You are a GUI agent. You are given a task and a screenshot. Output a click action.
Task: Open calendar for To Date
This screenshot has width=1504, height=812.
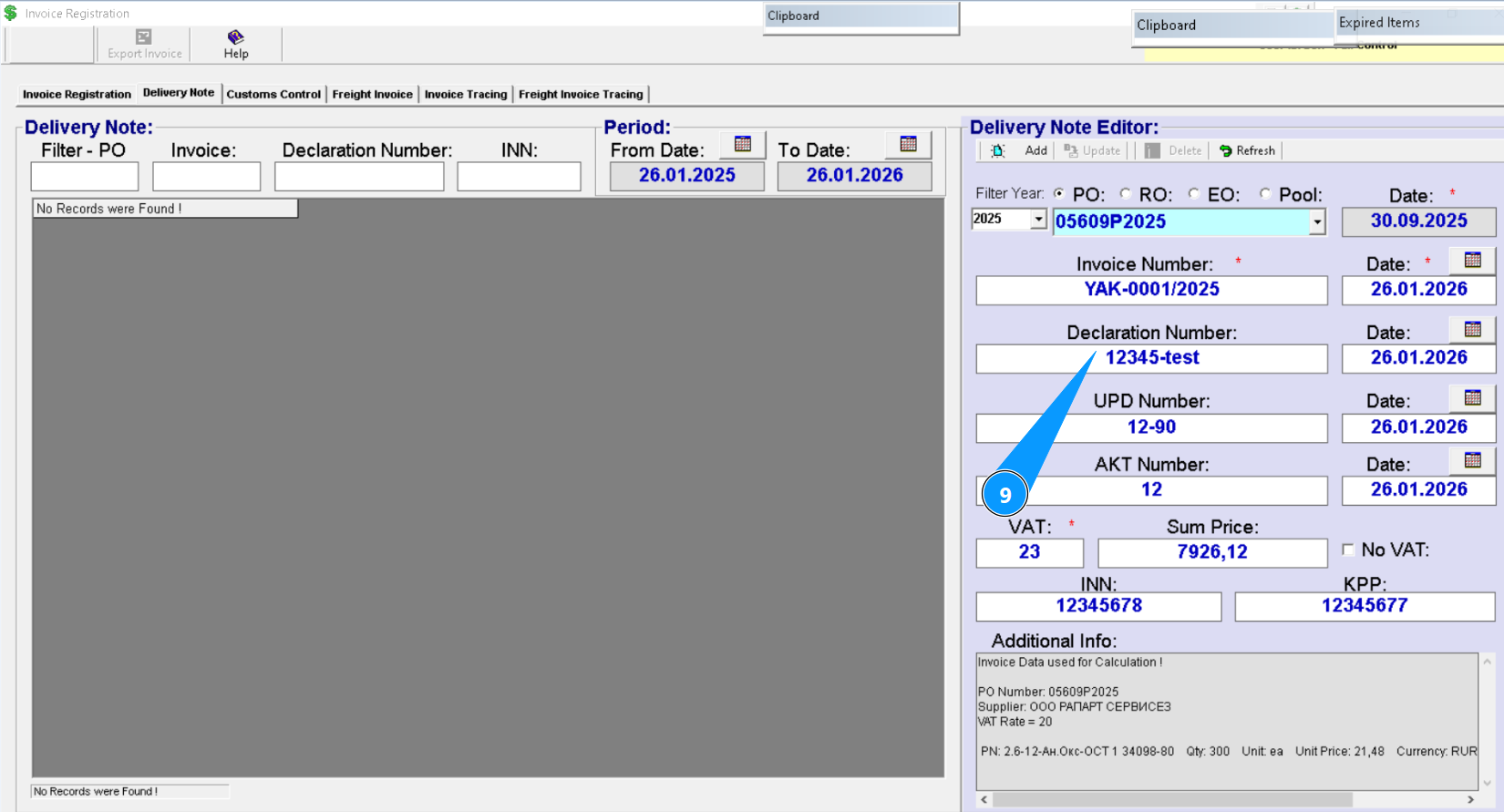tap(909, 144)
